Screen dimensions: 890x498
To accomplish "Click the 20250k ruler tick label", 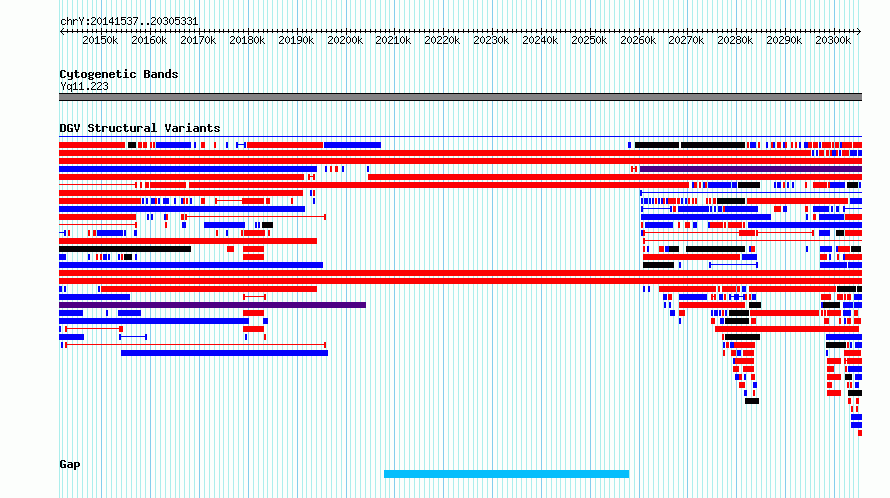I will 589,40.
